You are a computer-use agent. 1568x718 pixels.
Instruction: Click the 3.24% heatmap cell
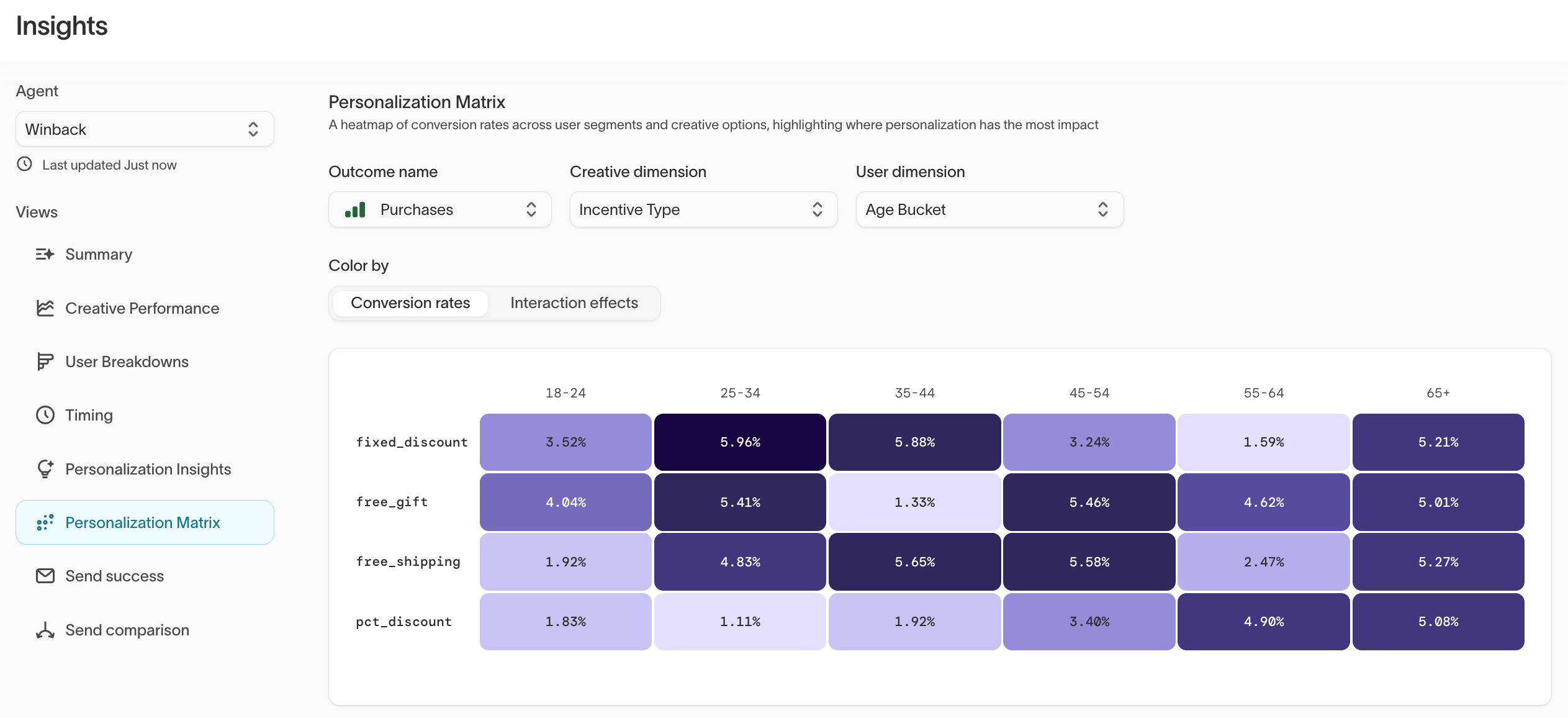click(x=1089, y=442)
